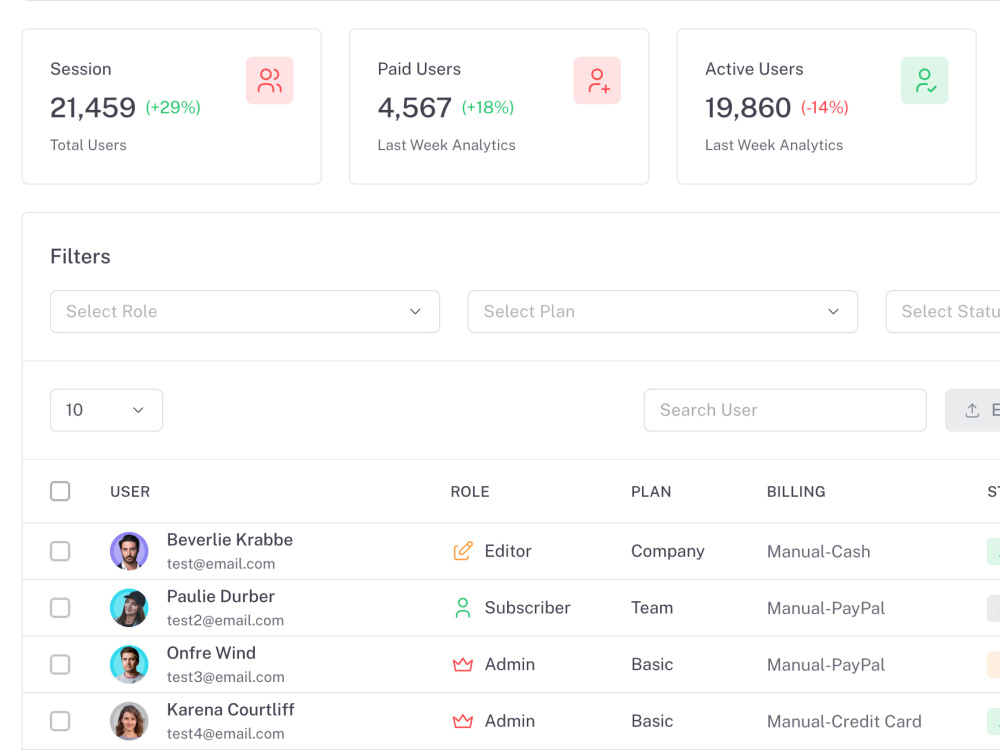Open the Select Status dropdown
Image resolution: width=1000 pixels, height=750 pixels.
click(x=943, y=311)
